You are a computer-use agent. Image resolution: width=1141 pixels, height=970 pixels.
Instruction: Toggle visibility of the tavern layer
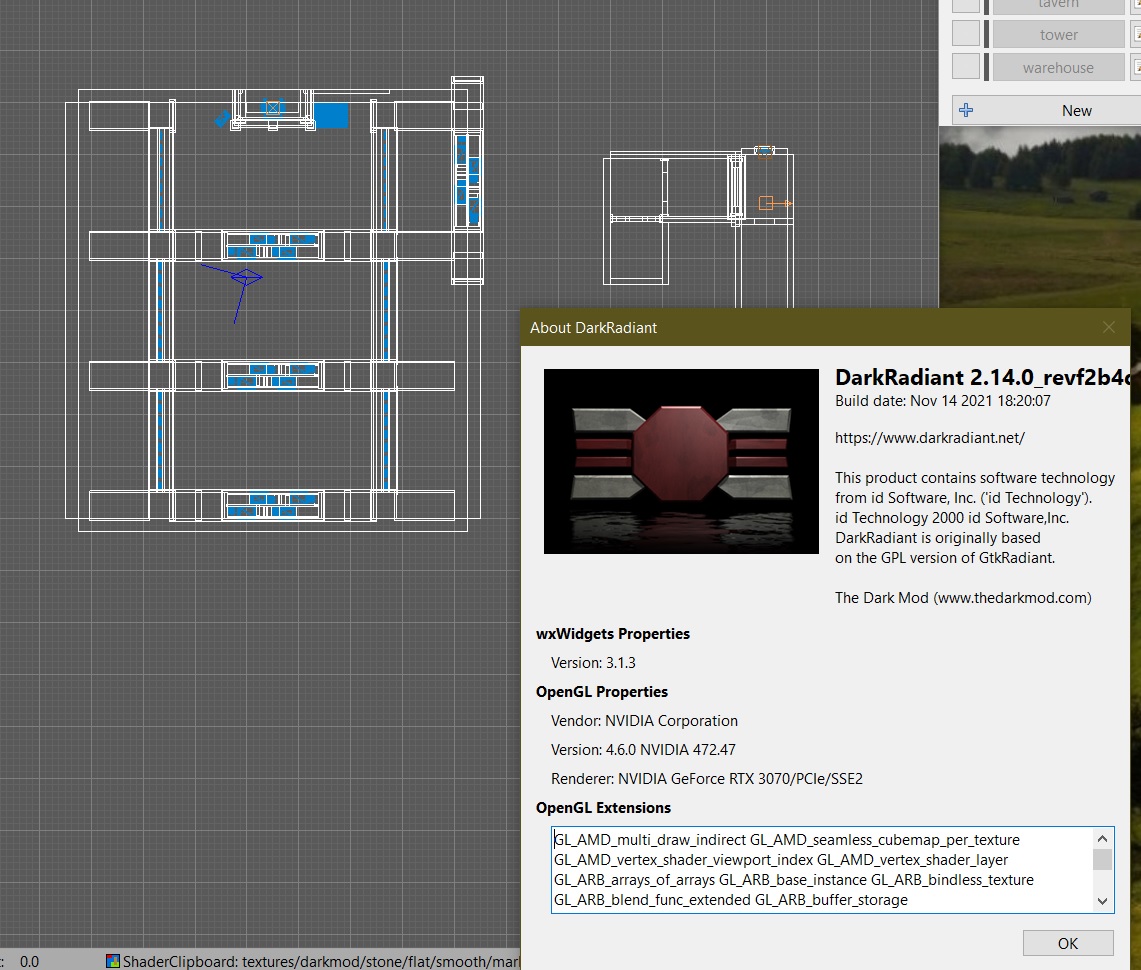(965, 6)
